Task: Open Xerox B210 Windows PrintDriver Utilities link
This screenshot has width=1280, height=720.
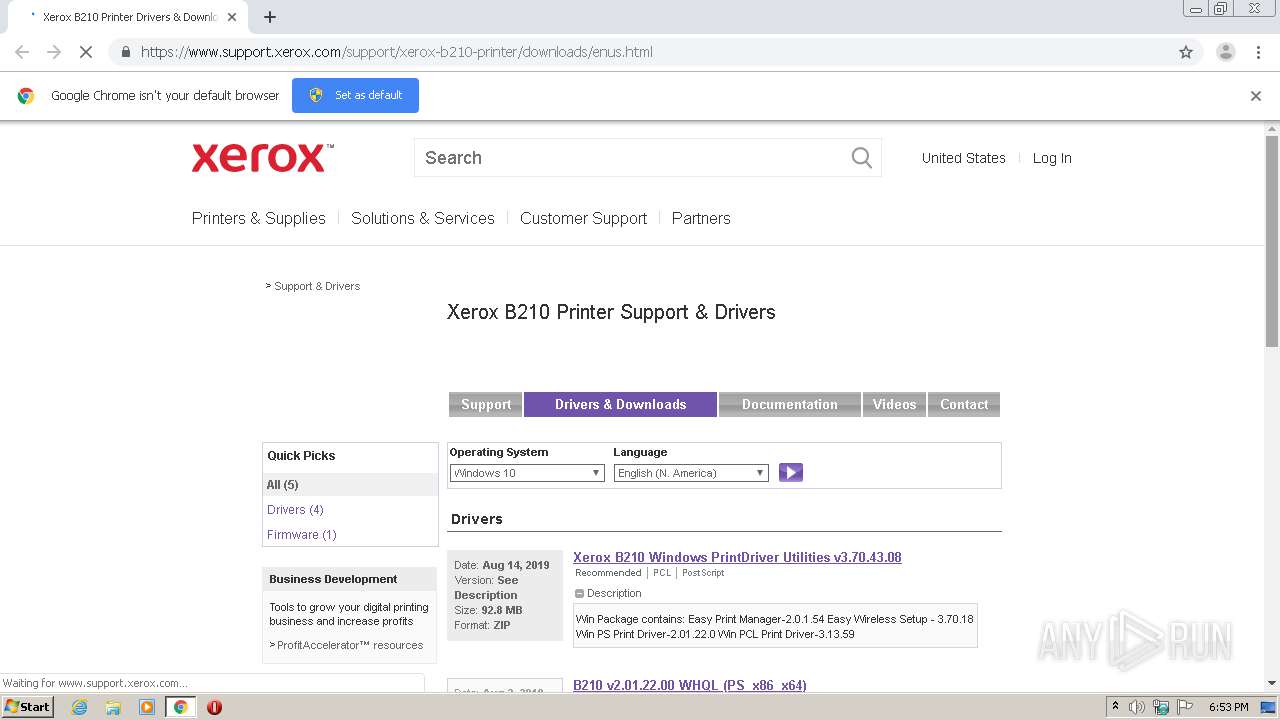Action: tap(737, 557)
